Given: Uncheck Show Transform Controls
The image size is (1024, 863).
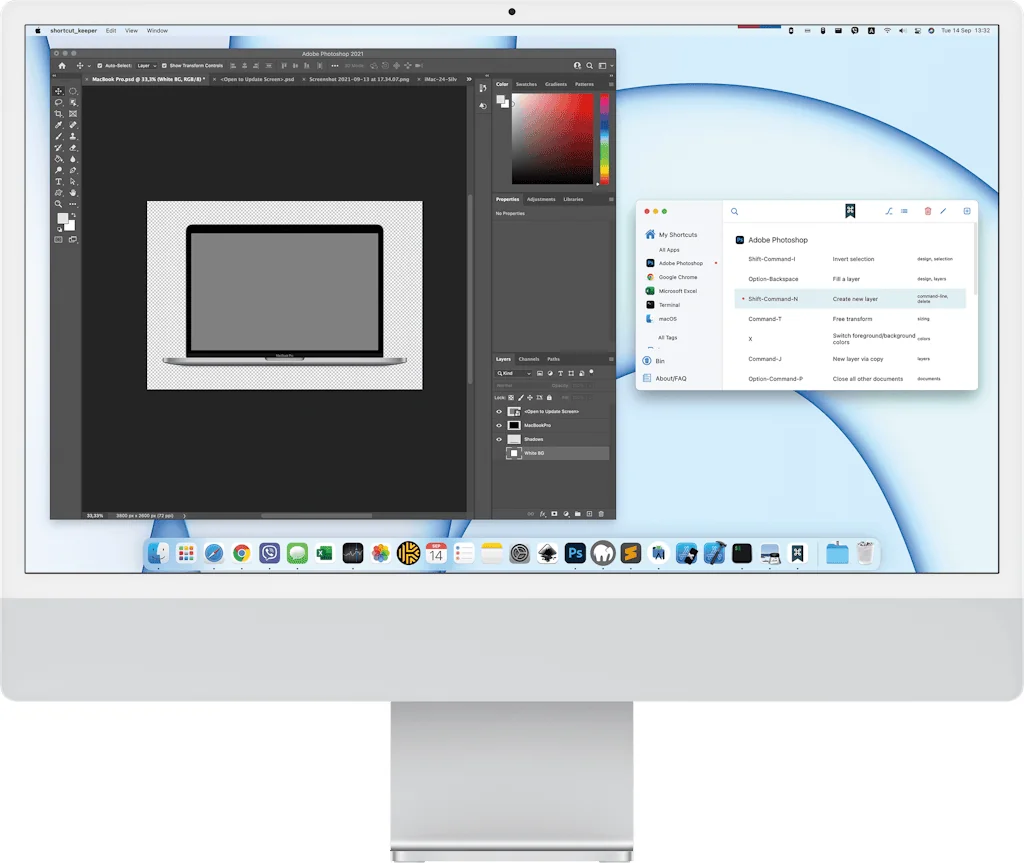Looking at the screenshot, I should (x=164, y=66).
